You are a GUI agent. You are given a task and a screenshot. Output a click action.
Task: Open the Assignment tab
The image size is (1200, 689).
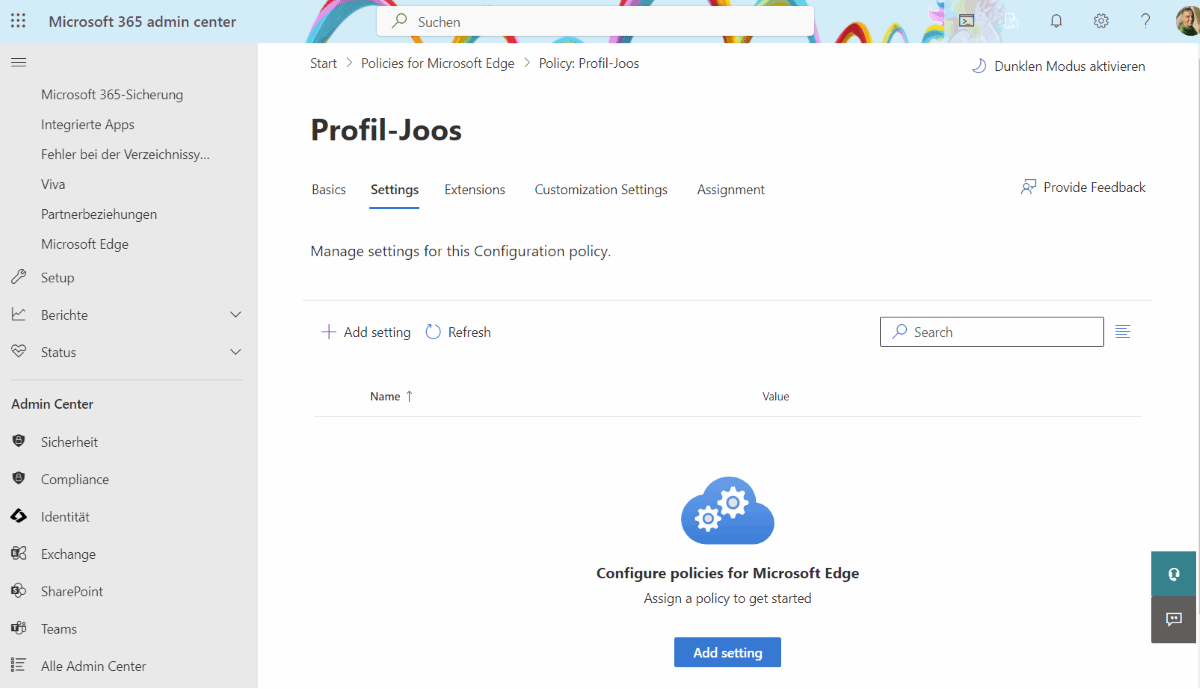pos(730,189)
